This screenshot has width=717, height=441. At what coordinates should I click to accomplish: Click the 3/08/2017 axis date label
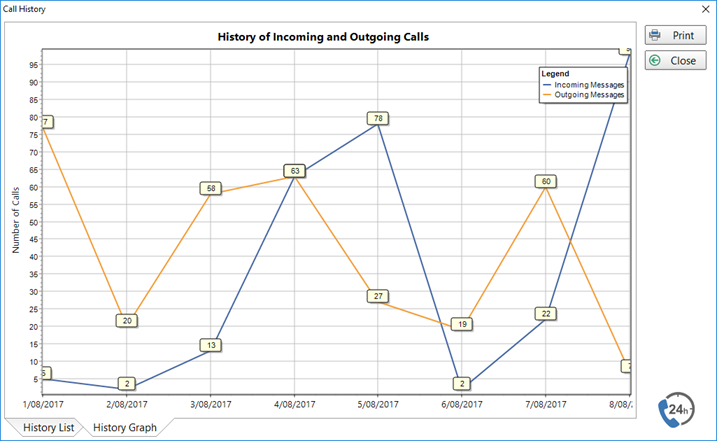210,404
